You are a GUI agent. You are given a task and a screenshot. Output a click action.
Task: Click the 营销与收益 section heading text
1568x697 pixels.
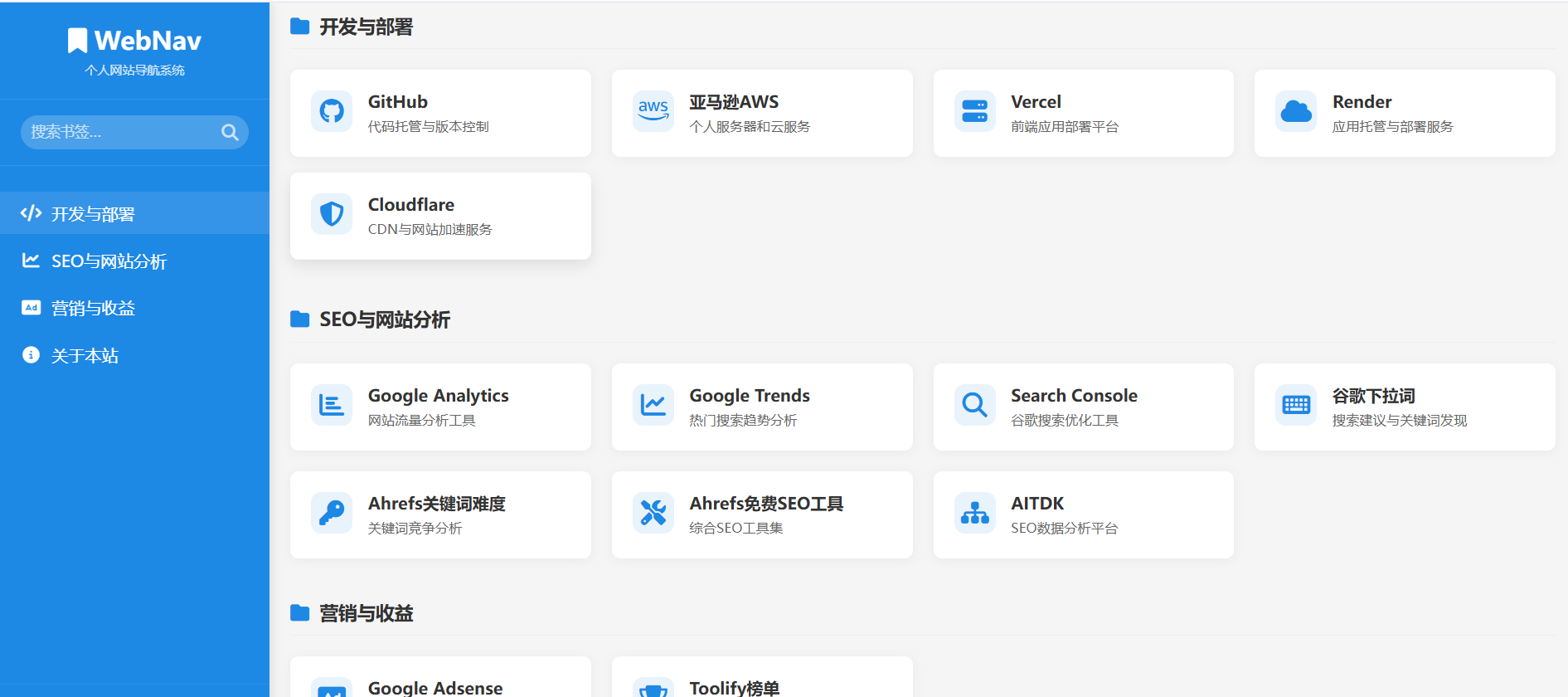pyautogui.click(x=367, y=613)
